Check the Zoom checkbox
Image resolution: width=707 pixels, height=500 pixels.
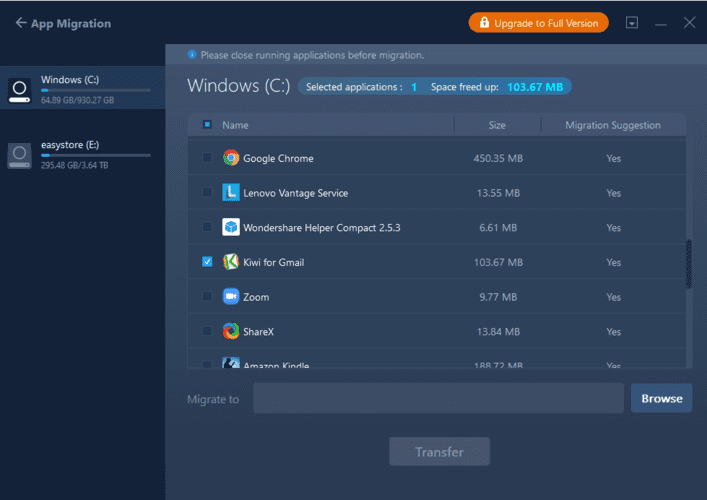click(x=207, y=297)
